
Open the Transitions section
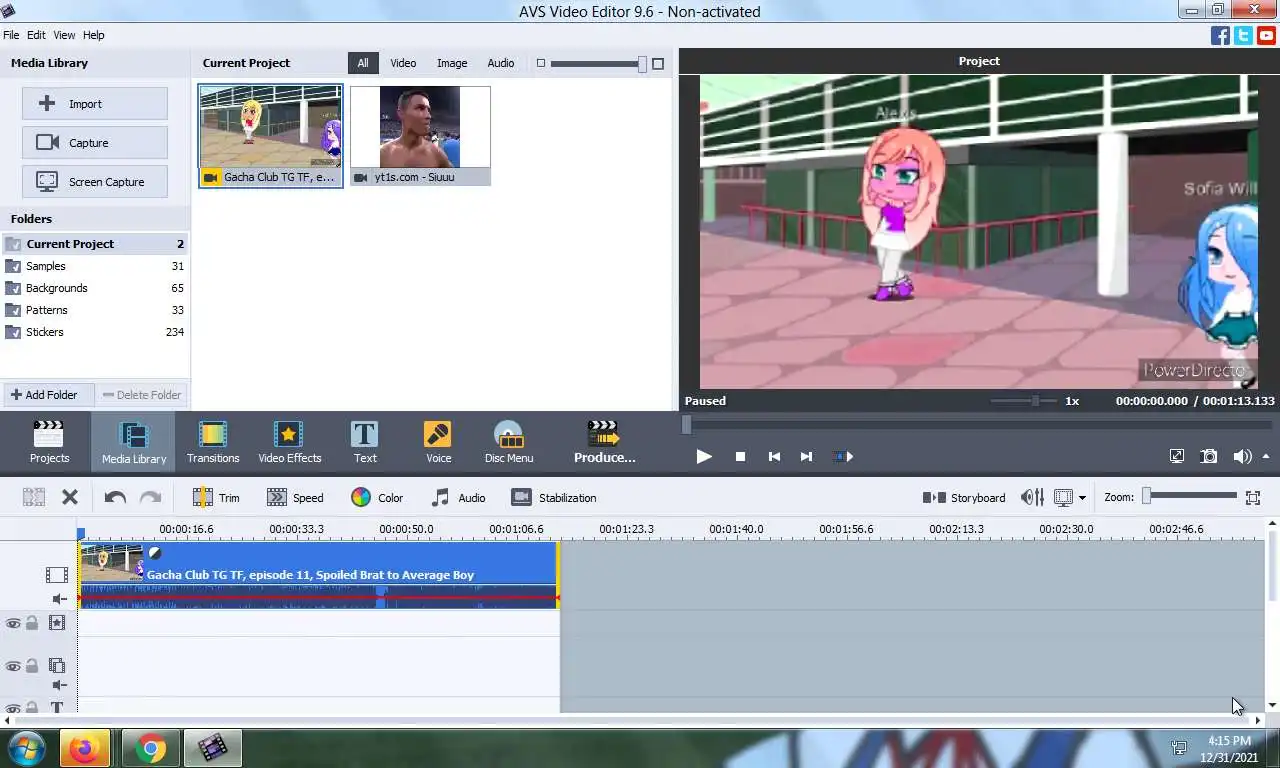click(x=213, y=442)
